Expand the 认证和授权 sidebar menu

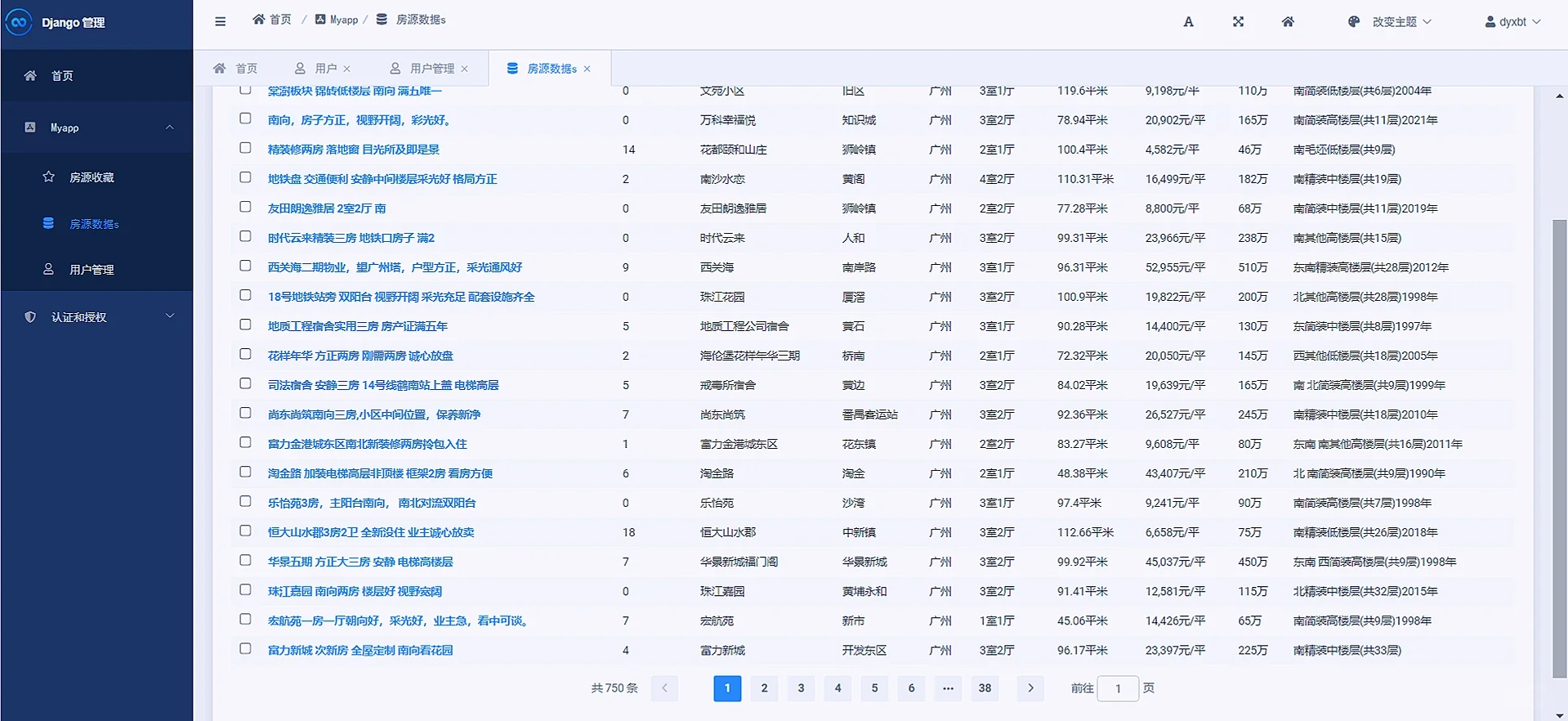[x=170, y=316]
